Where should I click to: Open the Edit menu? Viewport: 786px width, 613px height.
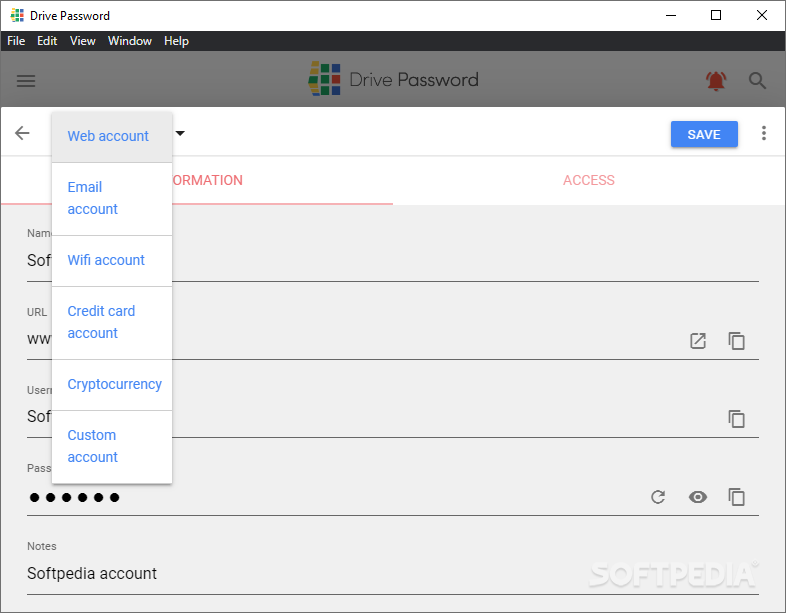[x=47, y=41]
